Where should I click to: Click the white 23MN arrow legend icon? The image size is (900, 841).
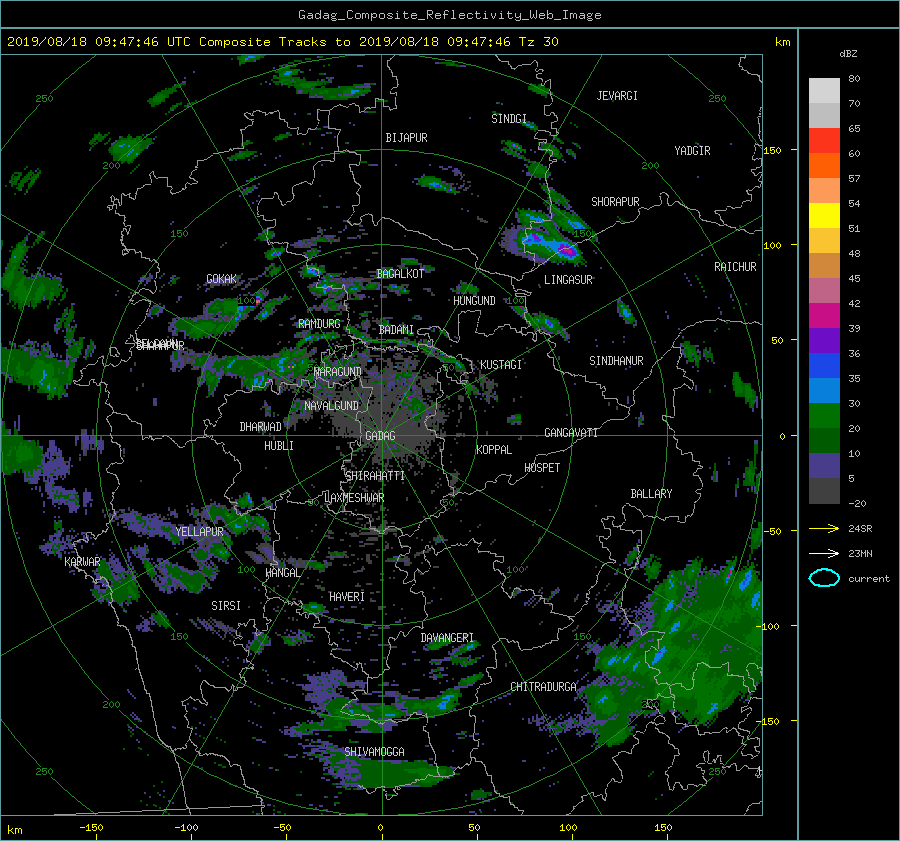point(824,553)
